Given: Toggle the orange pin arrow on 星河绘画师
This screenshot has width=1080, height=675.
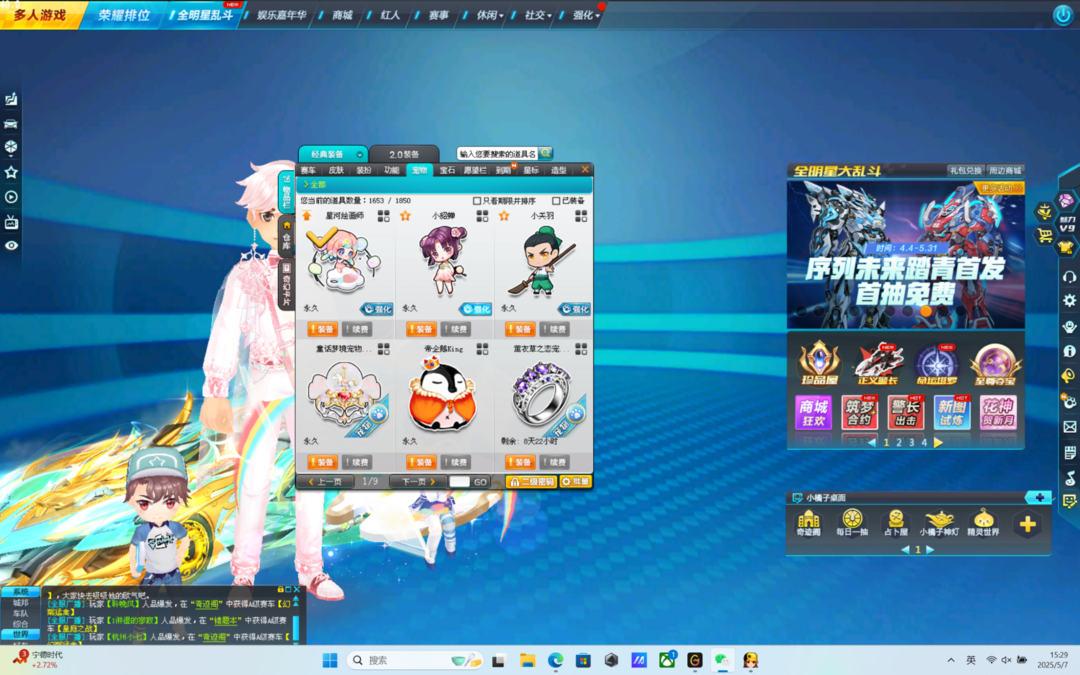Looking at the screenshot, I should click(x=307, y=216).
